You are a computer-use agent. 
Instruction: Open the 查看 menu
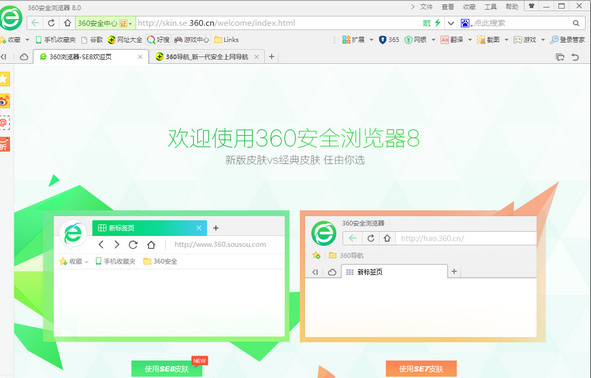(x=447, y=7)
